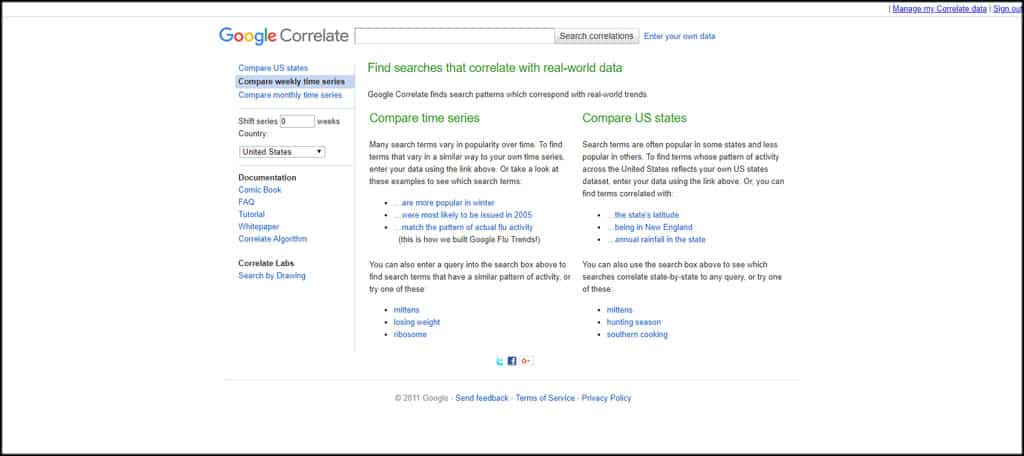Click the Shift series weeks field

tap(297, 122)
